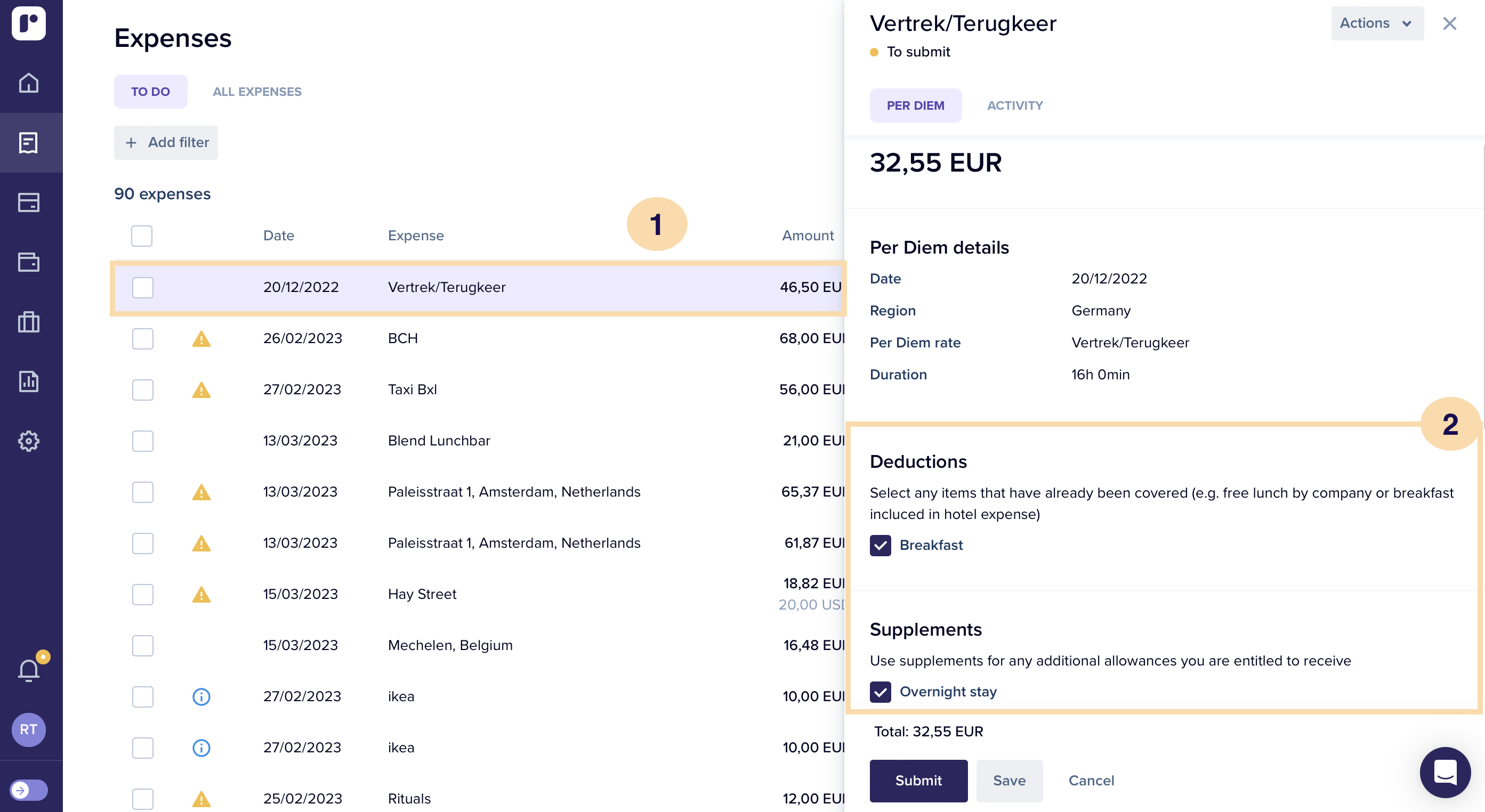Switch to the Activity tab
Screen dimensions: 1485x812
pos(1014,105)
